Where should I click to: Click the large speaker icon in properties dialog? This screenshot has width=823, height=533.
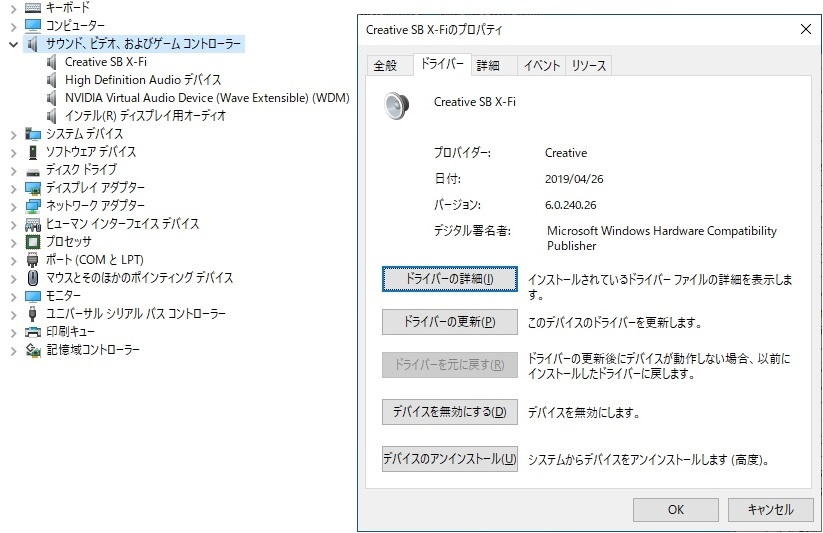pos(396,106)
